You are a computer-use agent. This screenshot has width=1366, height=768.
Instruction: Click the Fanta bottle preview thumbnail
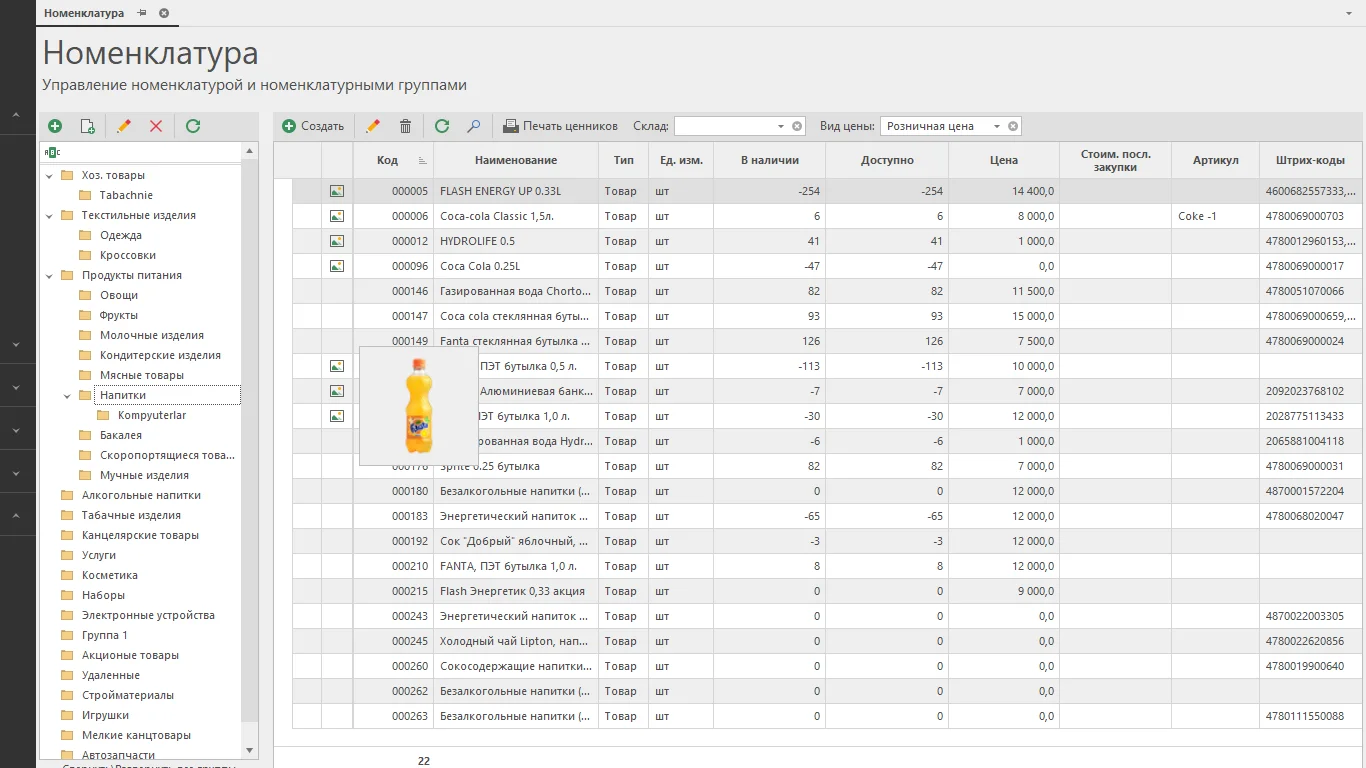tap(419, 406)
